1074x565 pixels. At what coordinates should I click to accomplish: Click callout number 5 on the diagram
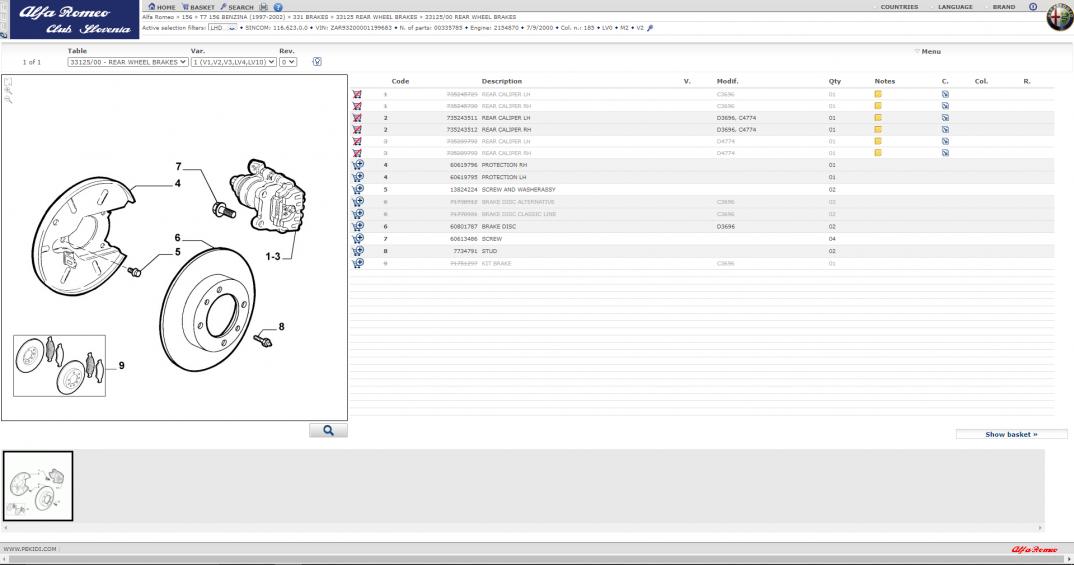click(177, 252)
